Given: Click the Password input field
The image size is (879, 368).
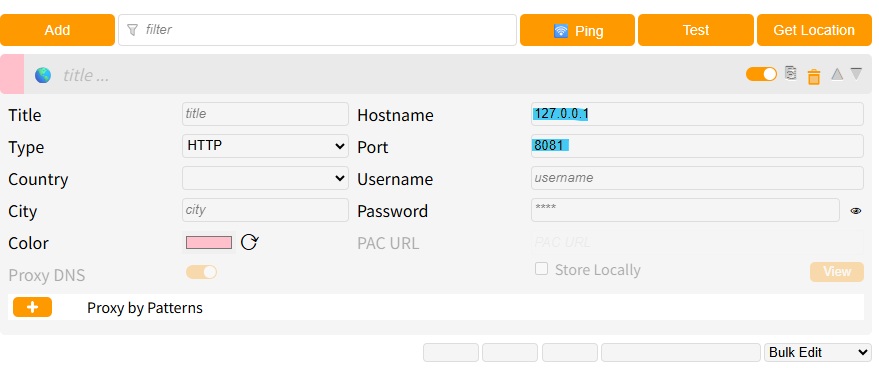Looking at the screenshot, I should point(685,210).
